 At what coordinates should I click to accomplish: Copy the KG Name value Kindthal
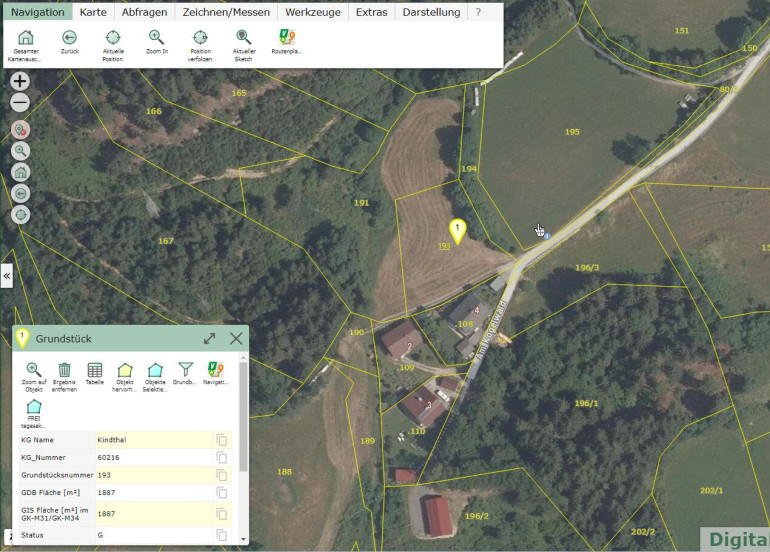point(222,440)
